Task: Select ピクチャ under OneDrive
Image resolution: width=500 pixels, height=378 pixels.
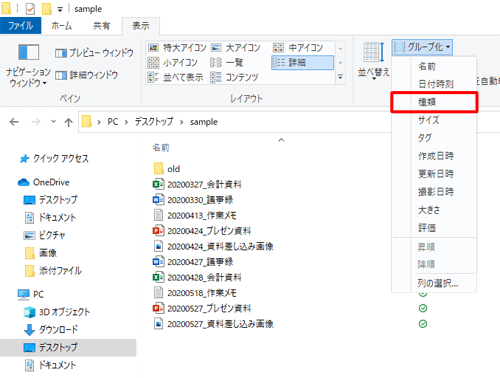Action: [x=44, y=235]
